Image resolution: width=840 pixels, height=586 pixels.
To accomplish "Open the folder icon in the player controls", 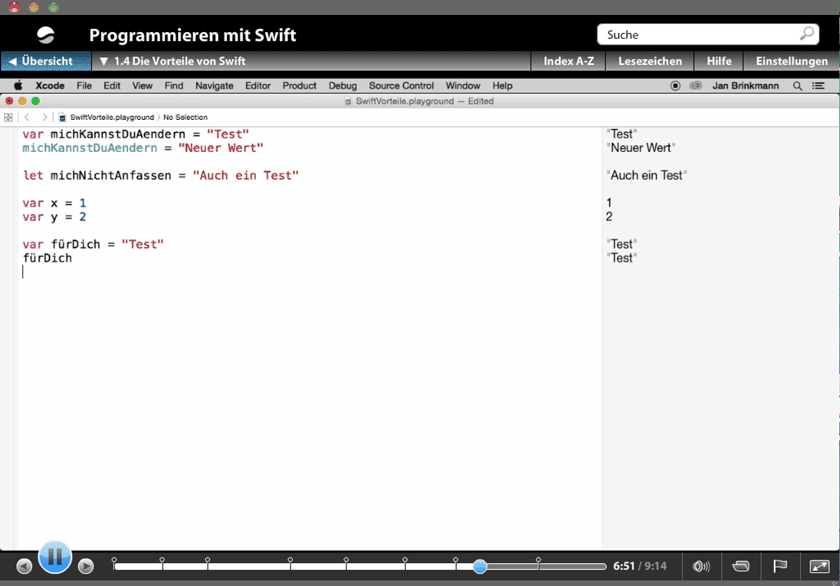I will [x=741, y=567].
